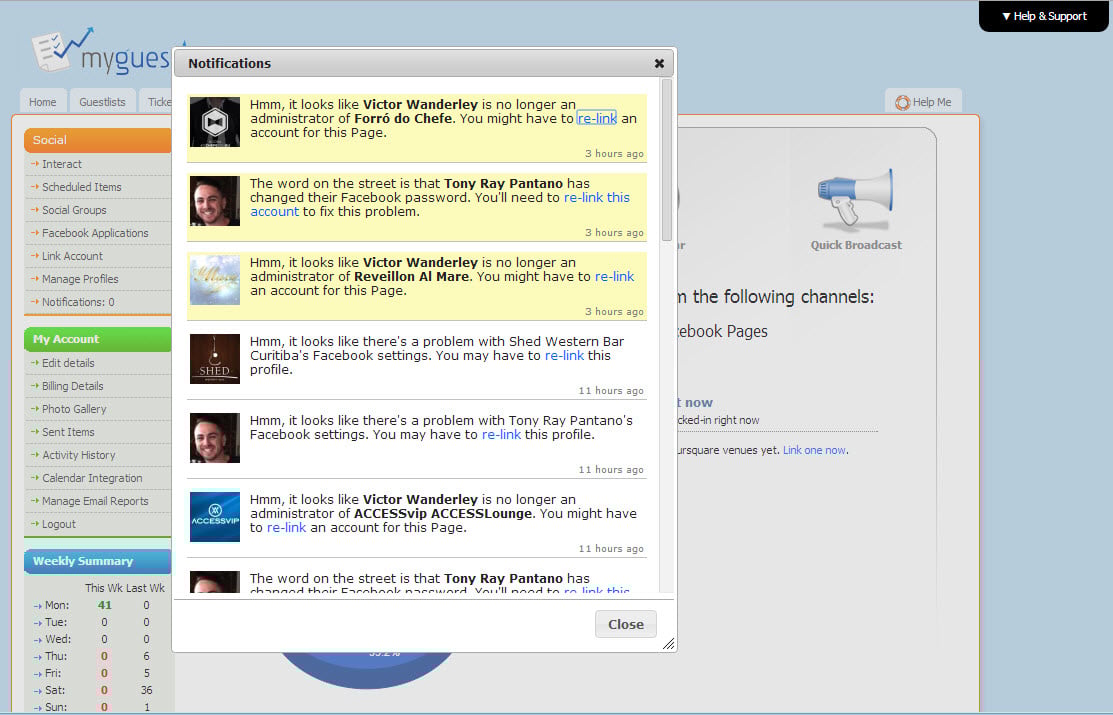
Task: Click the dialog resize grip handle
Action: (x=668, y=644)
